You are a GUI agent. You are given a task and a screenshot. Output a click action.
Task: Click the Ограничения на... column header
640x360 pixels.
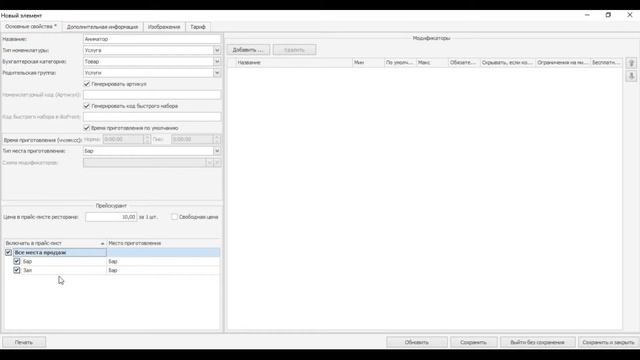coord(562,62)
